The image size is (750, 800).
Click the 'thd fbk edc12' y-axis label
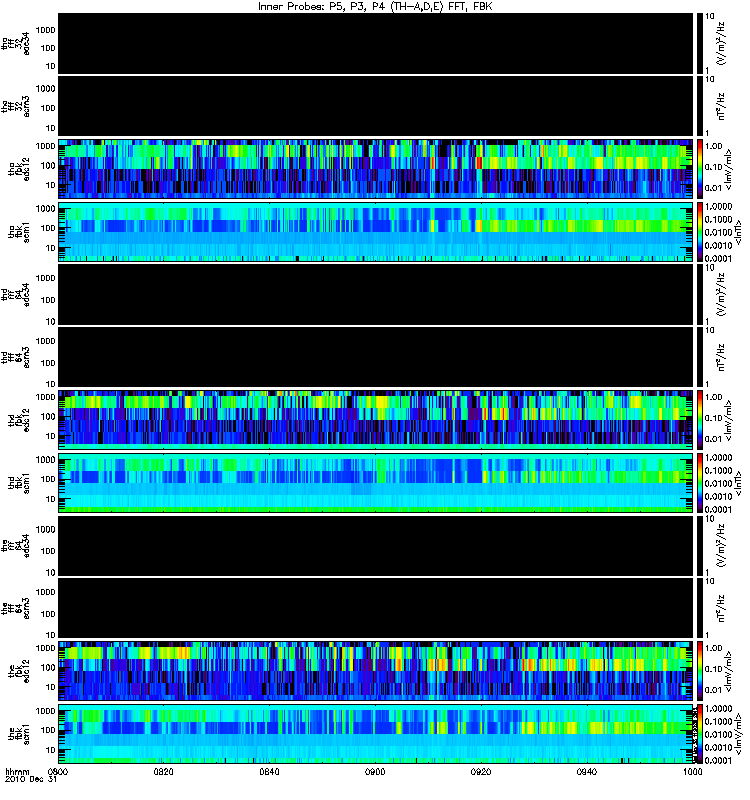tap(19, 420)
